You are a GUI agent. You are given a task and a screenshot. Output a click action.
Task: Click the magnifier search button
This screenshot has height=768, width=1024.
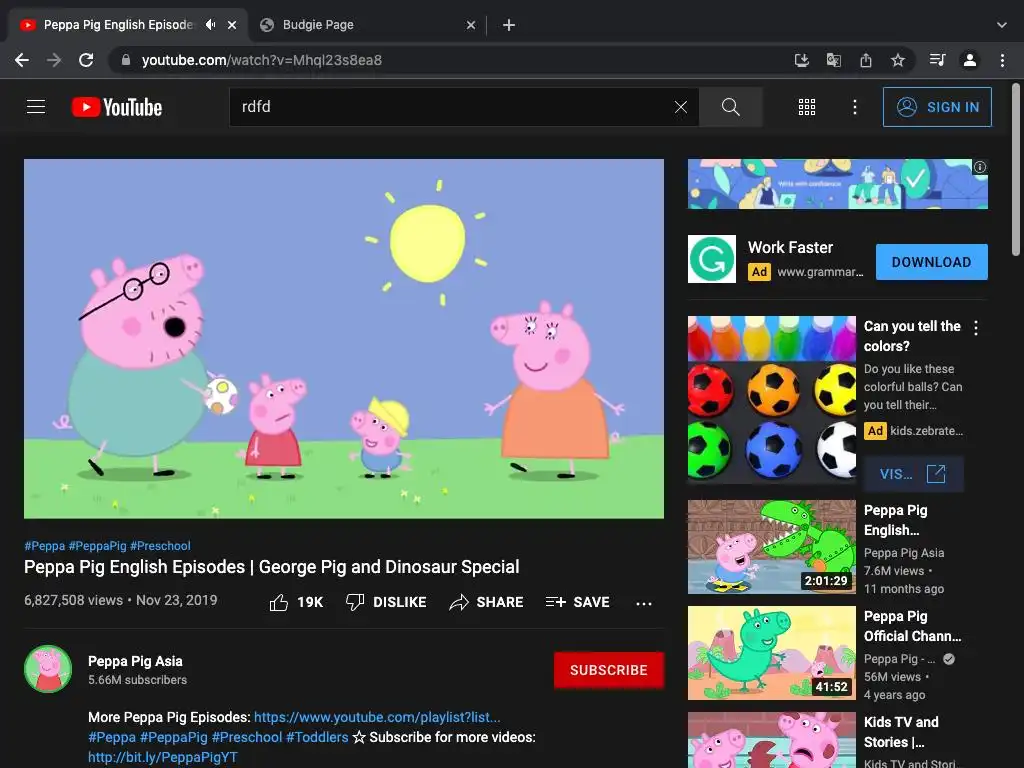tap(731, 107)
